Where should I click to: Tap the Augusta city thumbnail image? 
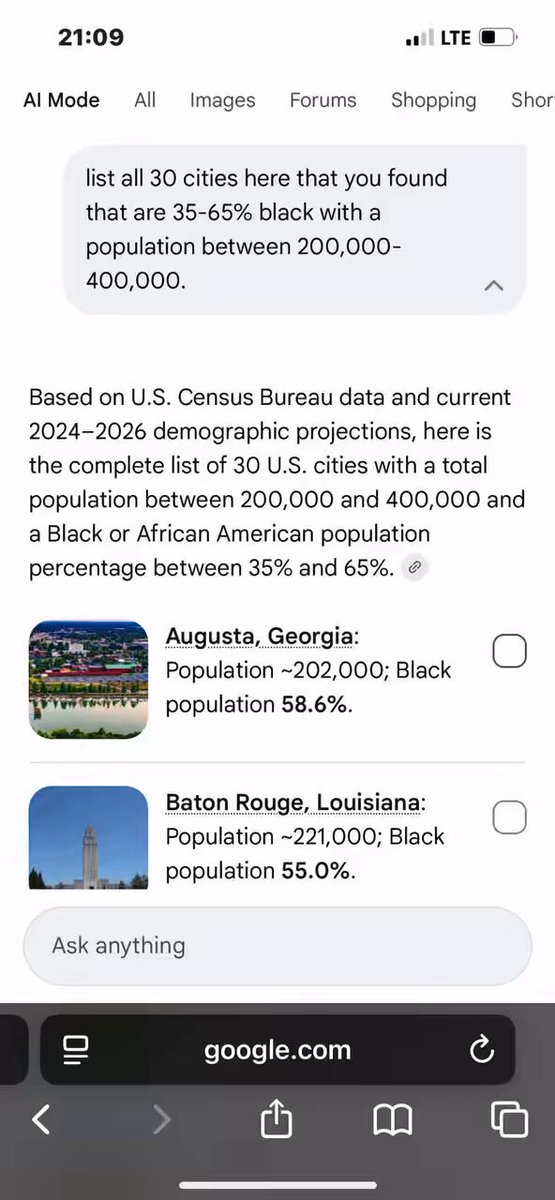coord(89,679)
